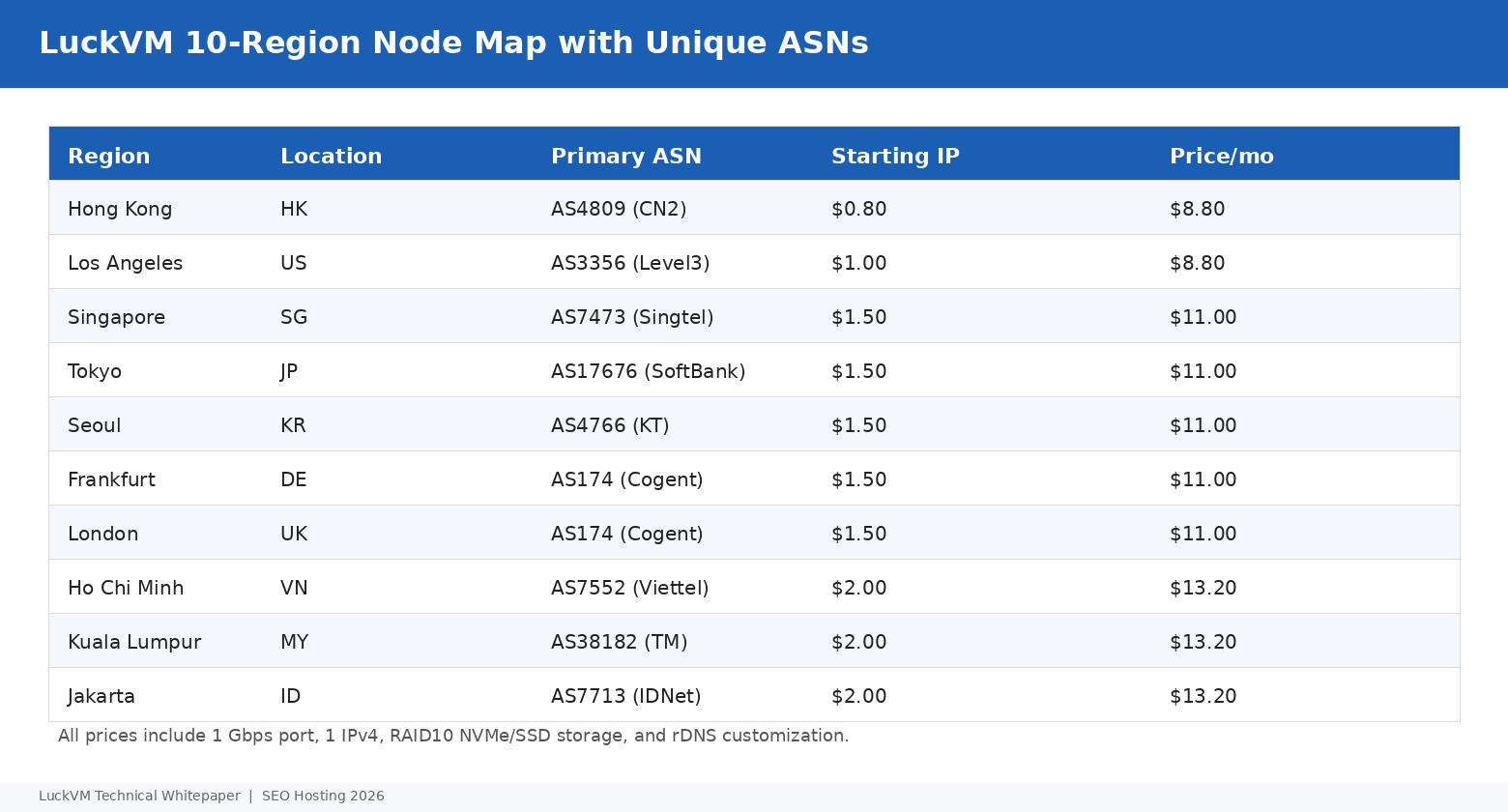Click the London row's $1.50 value

tap(859, 534)
